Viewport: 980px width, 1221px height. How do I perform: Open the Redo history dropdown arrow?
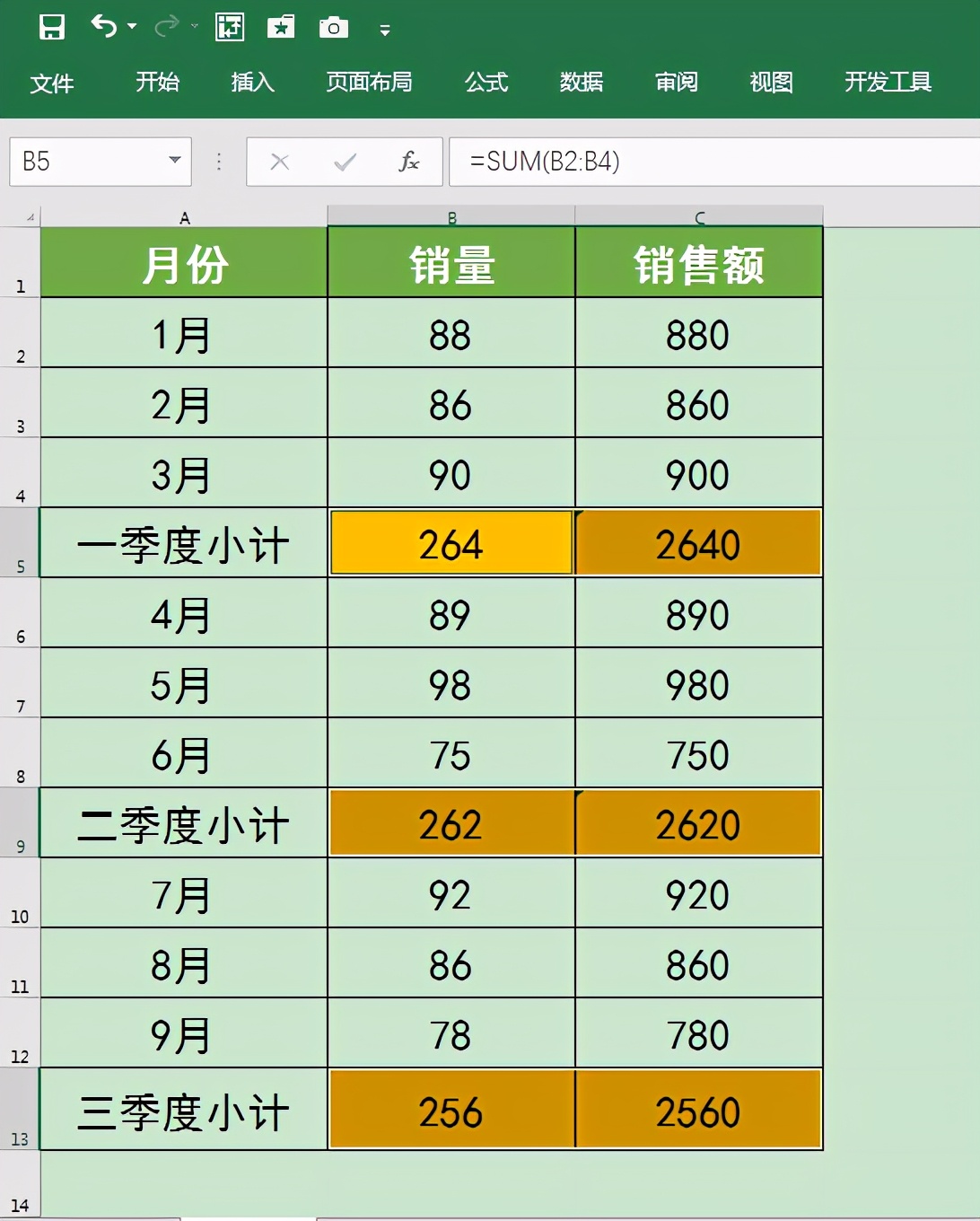pos(195,27)
